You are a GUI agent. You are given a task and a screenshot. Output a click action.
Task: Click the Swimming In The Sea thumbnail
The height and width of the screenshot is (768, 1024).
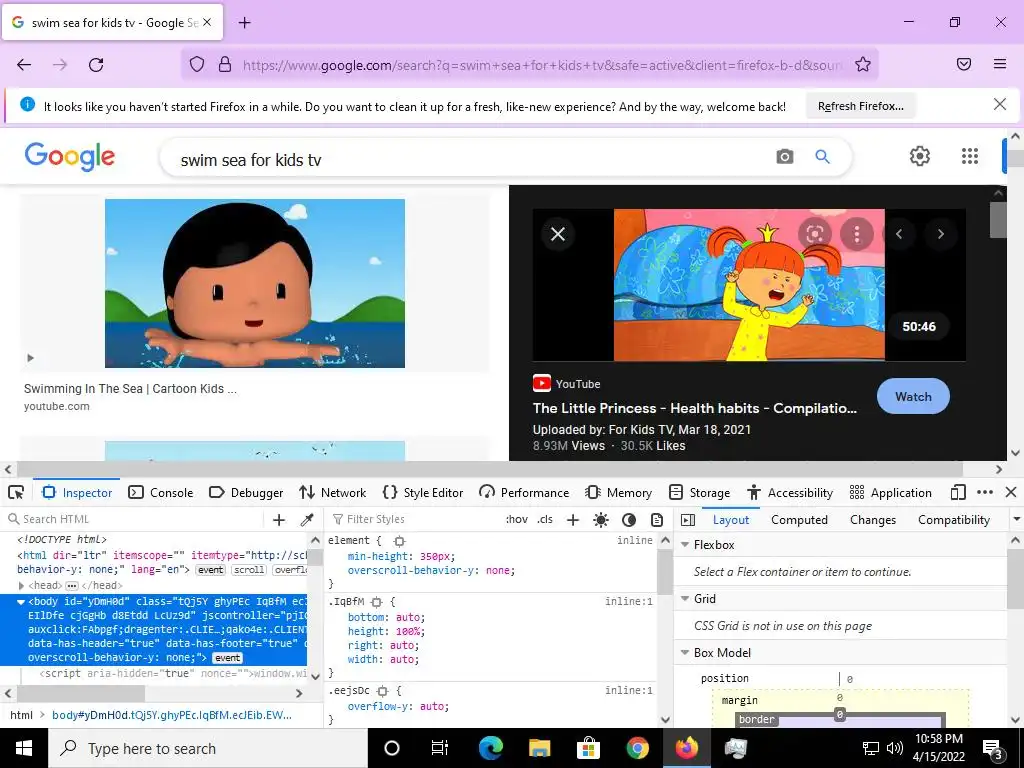click(255, 283)
